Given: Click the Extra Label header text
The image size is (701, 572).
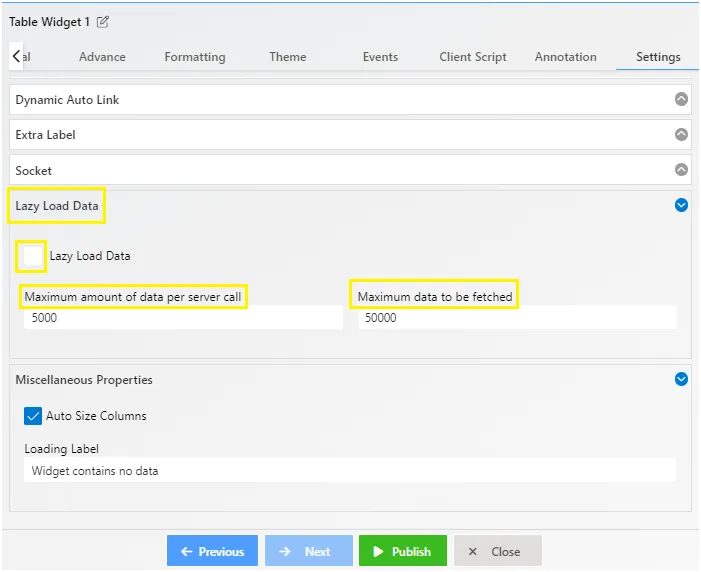Looking at the screenshot, I should pos(45,135).
